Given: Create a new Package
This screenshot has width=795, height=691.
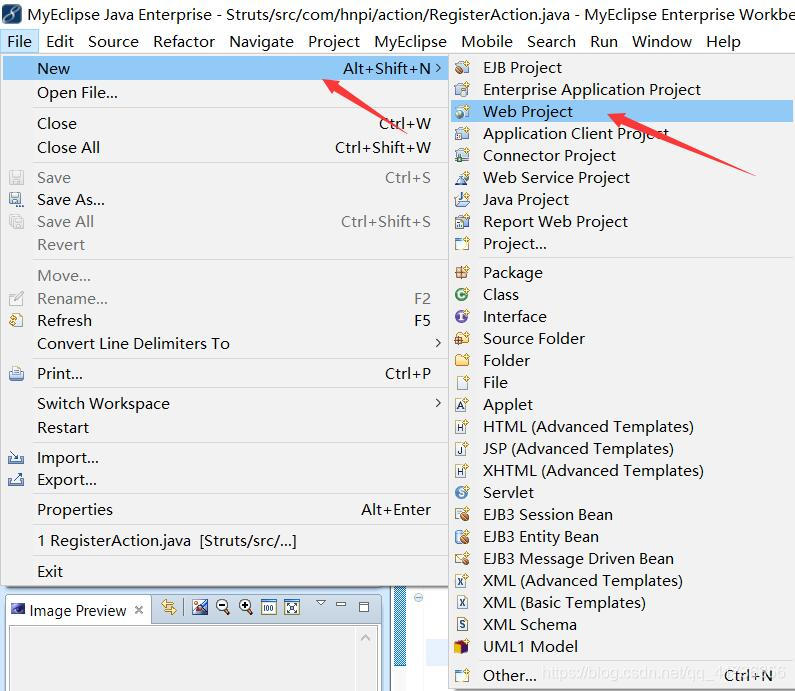Looking at the screenshot, I should point(621,273).
